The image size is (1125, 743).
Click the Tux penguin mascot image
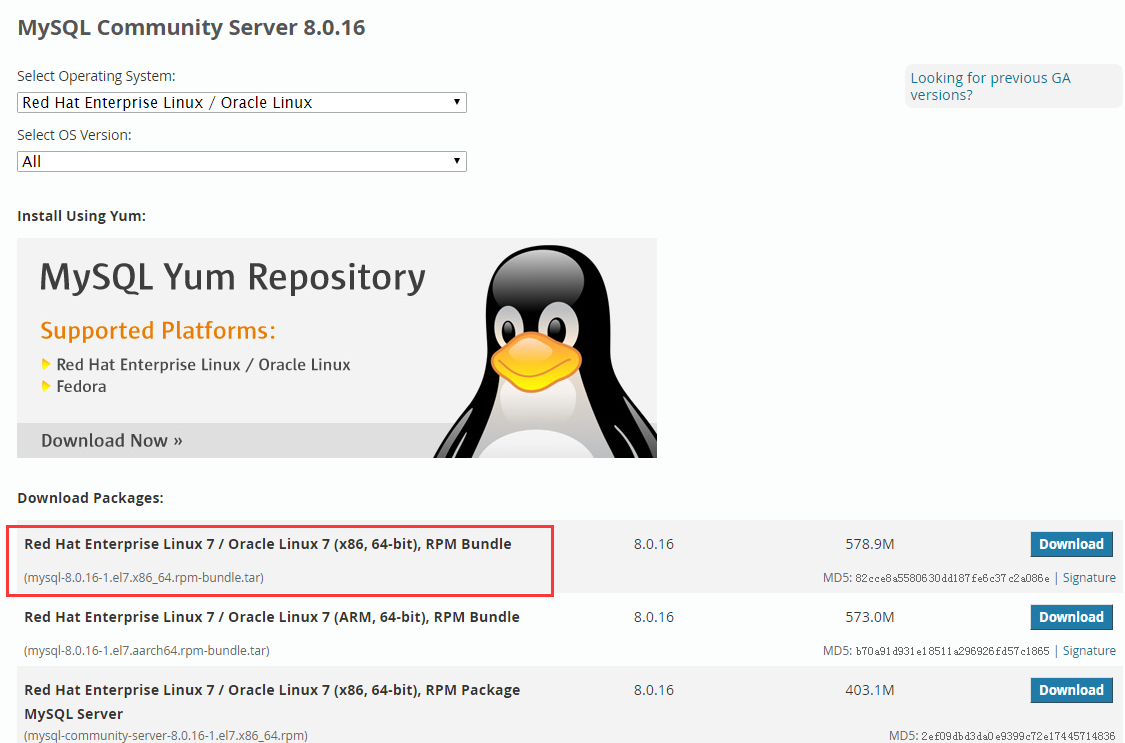545,350
